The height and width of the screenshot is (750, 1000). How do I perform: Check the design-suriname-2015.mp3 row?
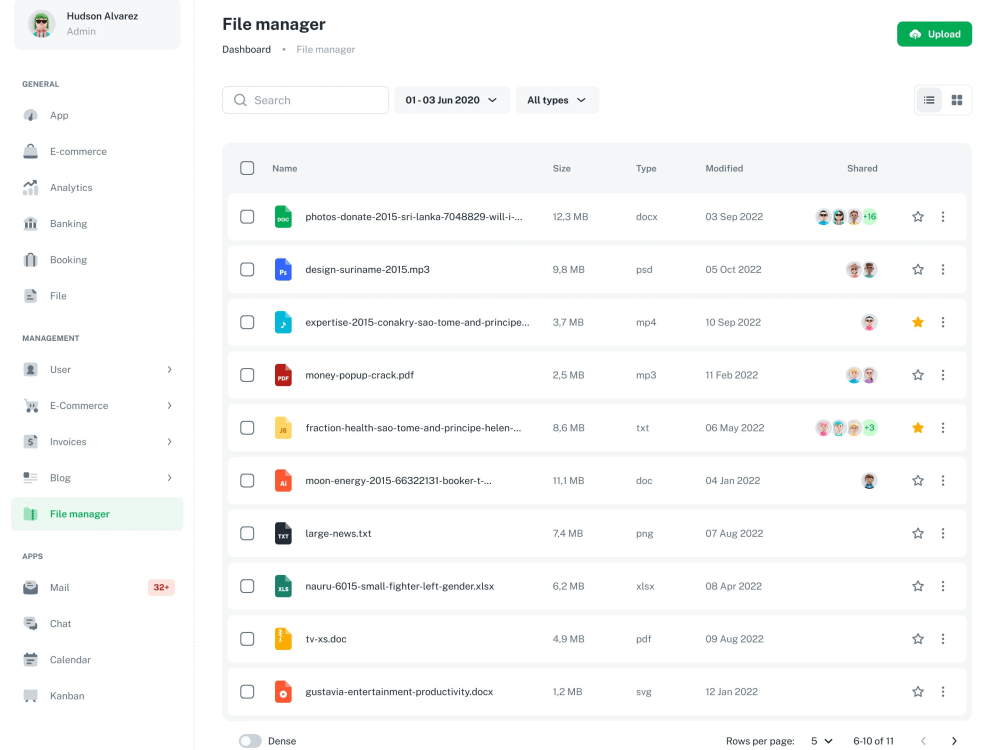tap(247, 270)
